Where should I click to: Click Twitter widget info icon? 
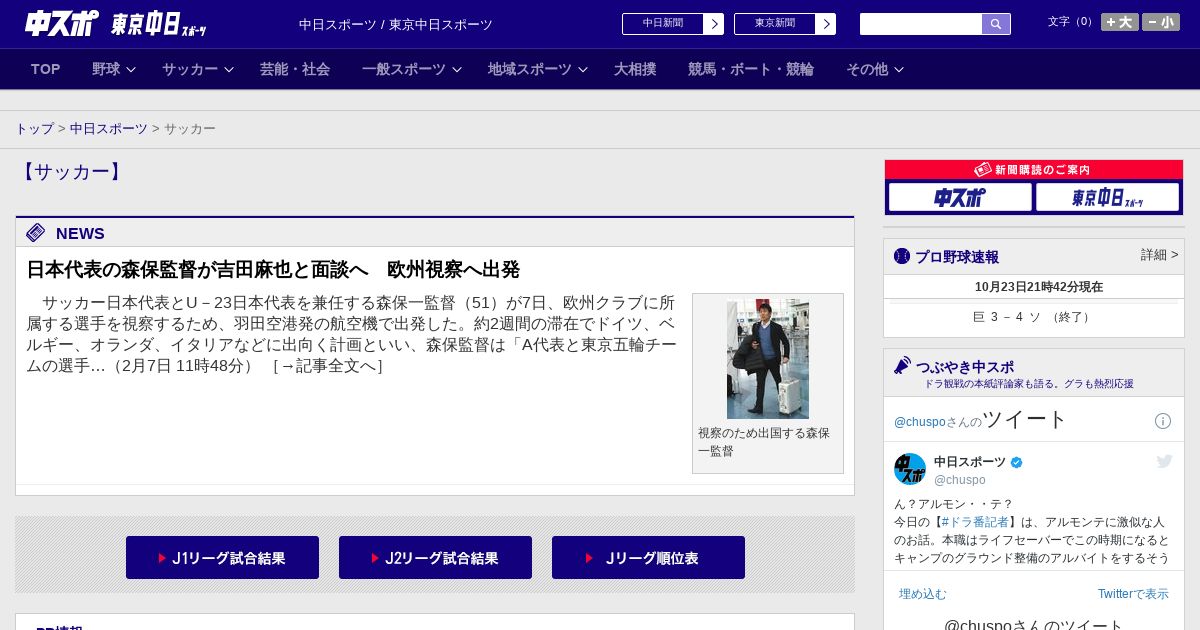(1163, 421)
